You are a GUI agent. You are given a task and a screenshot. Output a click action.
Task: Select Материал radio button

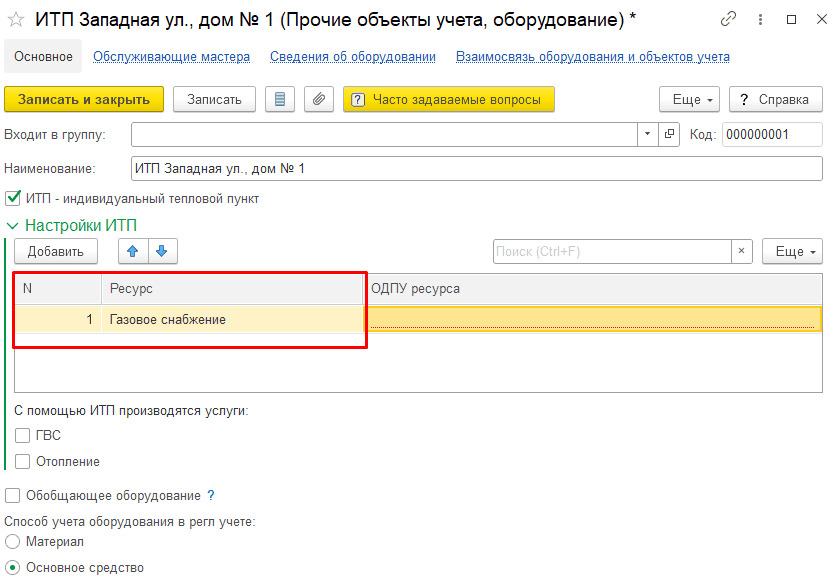click(12, 542)
